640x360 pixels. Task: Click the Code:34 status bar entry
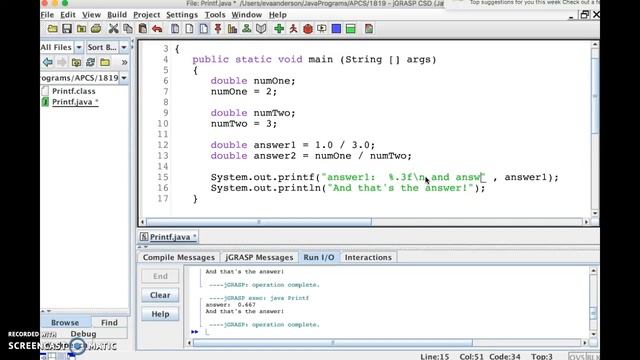[505, 356]
